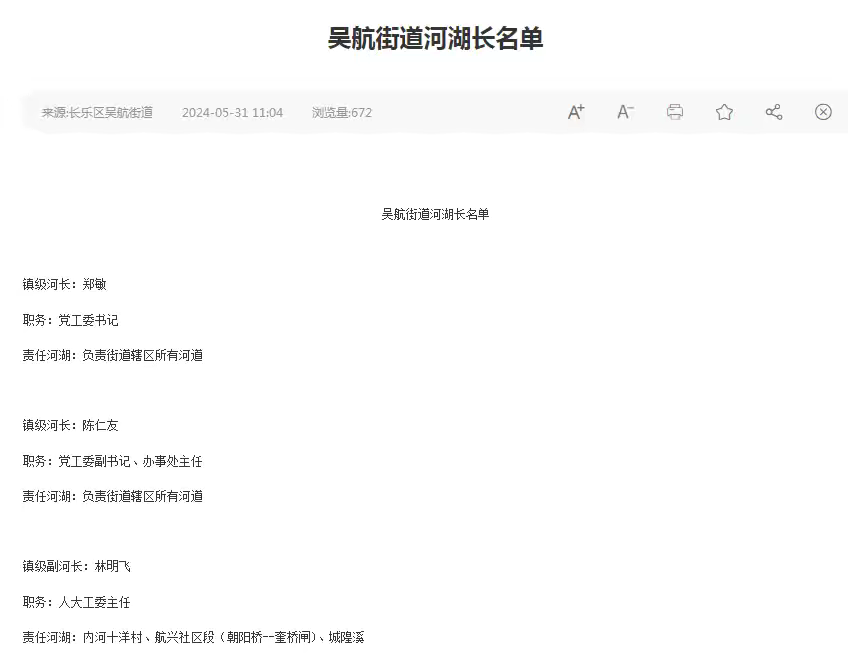848x666 pixels.
Task: Click the line 镇级河长：陈仁友
Action: [x=71, y=426]
